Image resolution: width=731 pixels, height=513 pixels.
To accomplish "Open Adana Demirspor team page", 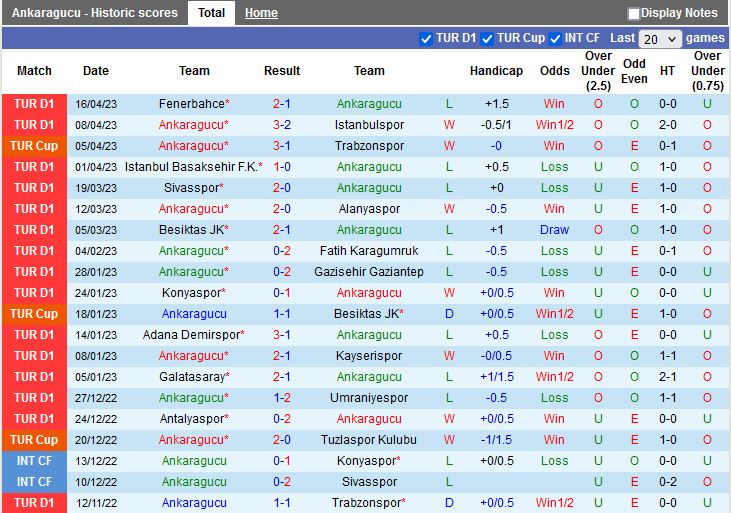I will 190,335.
